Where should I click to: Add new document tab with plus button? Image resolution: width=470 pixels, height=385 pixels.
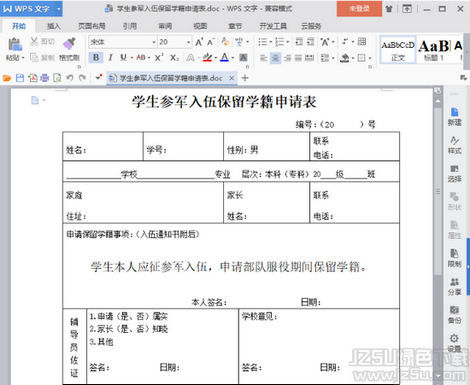pos(245,78)
